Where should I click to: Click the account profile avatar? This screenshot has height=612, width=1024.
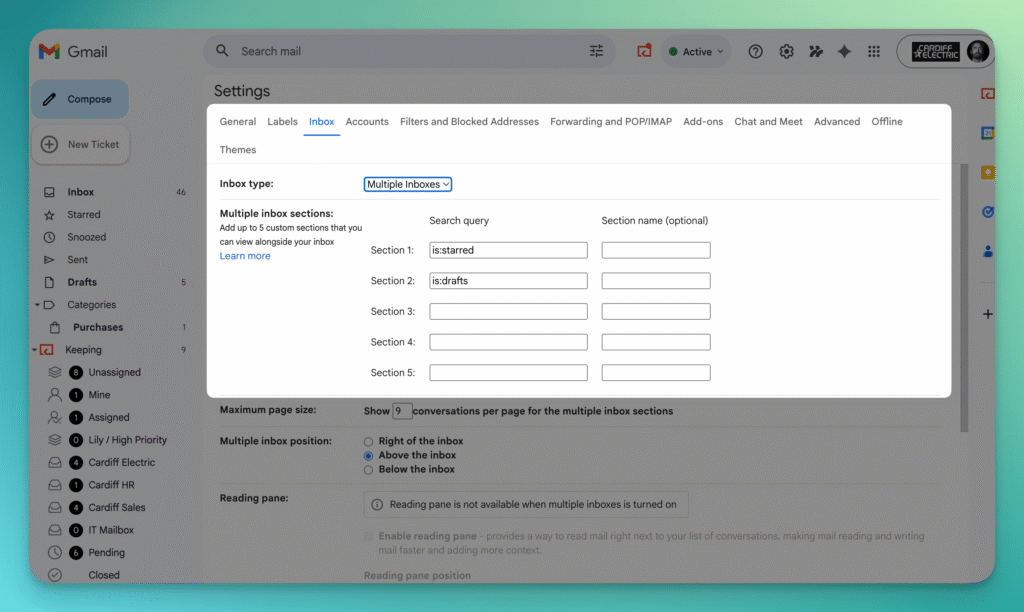tap(978, 52)
